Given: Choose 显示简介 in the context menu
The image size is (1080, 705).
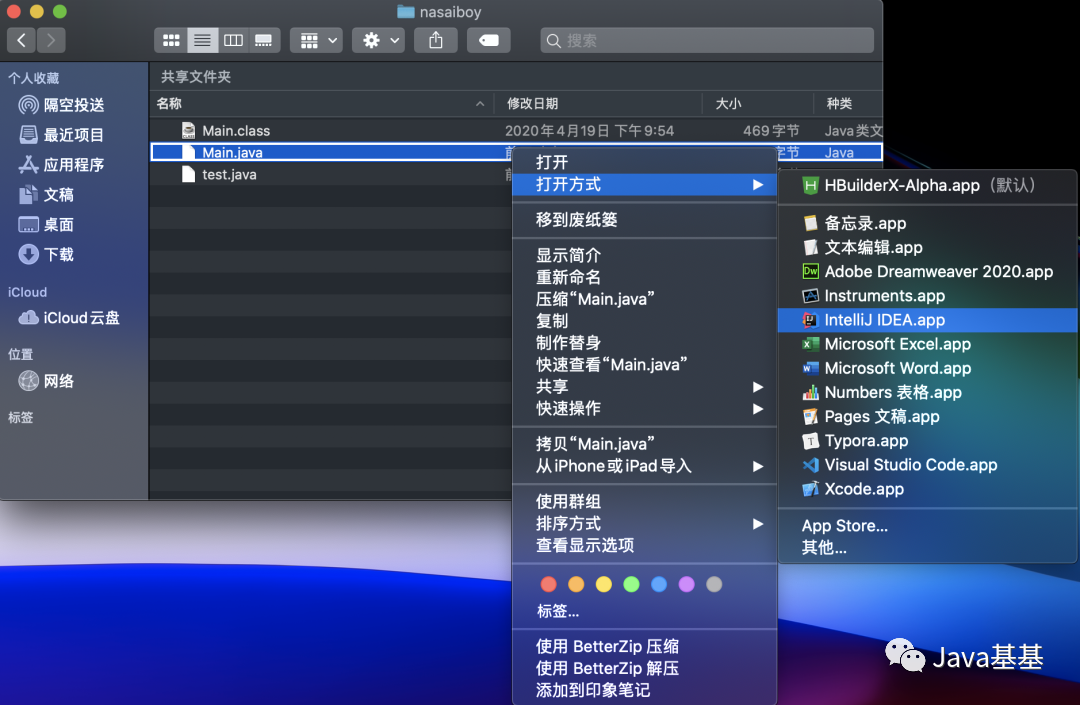Looking at the screenshot, I should pyautogui.click(x=645, y=255).
